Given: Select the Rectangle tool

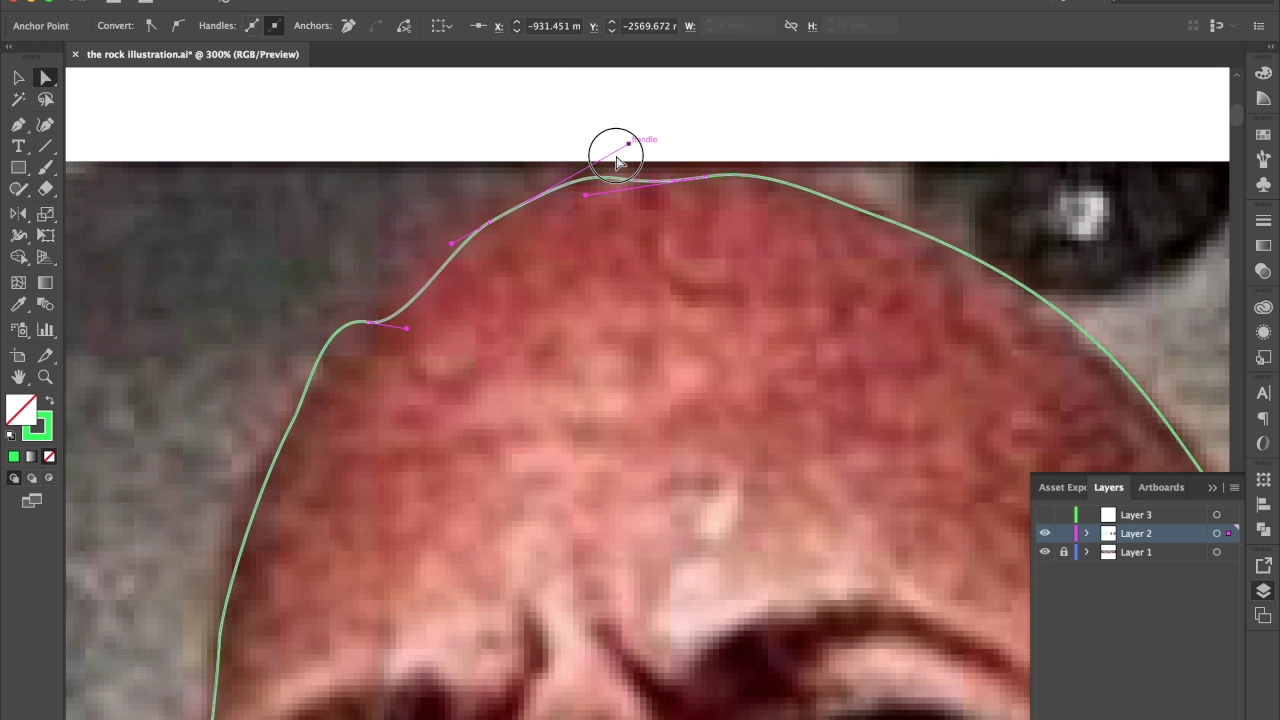Looking at the screenshot, I should click(x=19, y=168).
